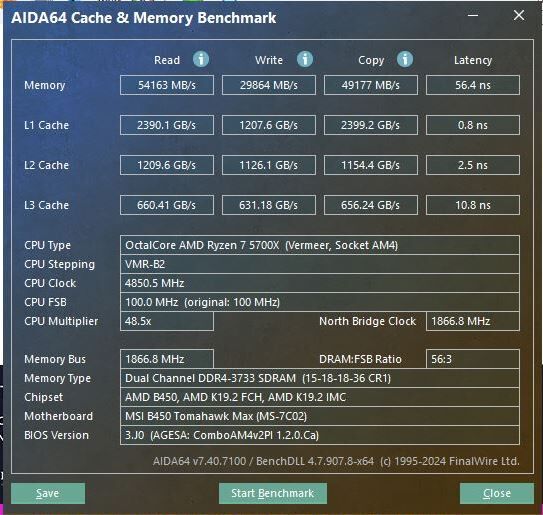Viewport: 543px width, 515px height.
Task: Click Memory Type field DDR4-3733 SDRAM
Action: 320,378
